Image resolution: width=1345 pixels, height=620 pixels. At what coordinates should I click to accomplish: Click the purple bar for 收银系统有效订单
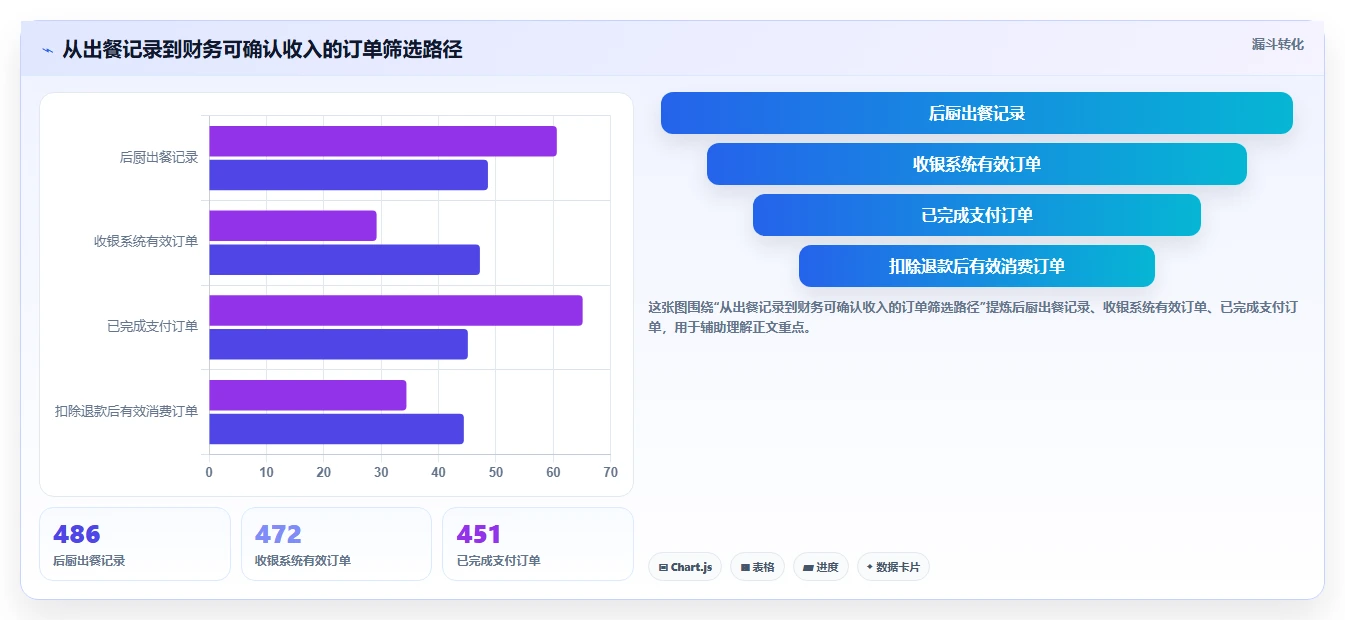click(293, 226)
